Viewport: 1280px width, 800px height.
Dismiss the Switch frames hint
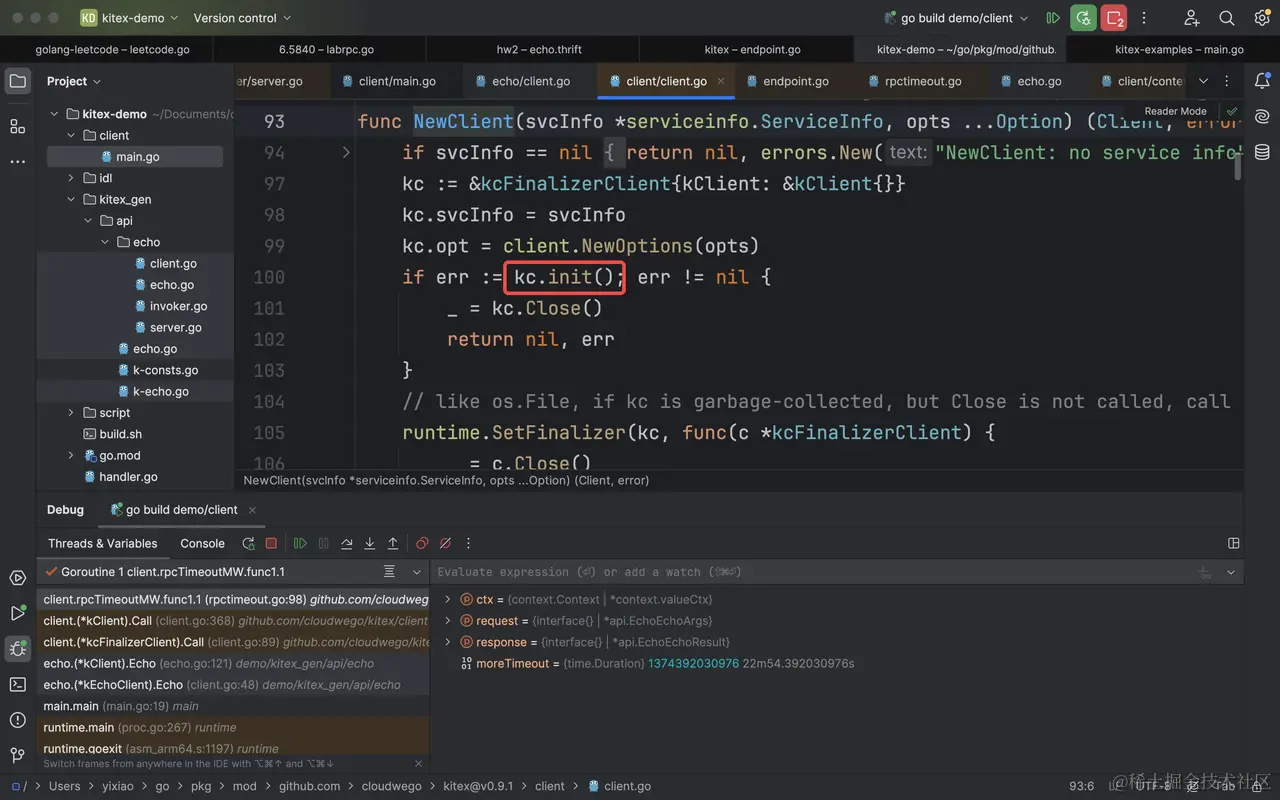(x=418, y=763)
